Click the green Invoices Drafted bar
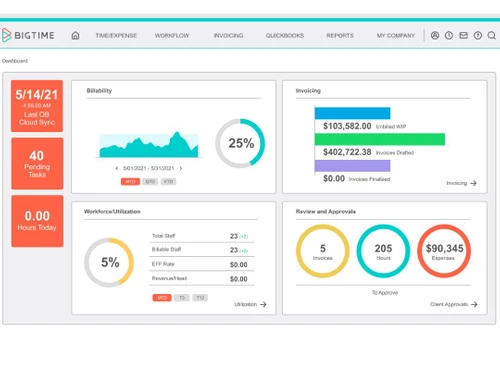Image resolution: width=500 pixels, height=375 pixels. pos(380,139)
